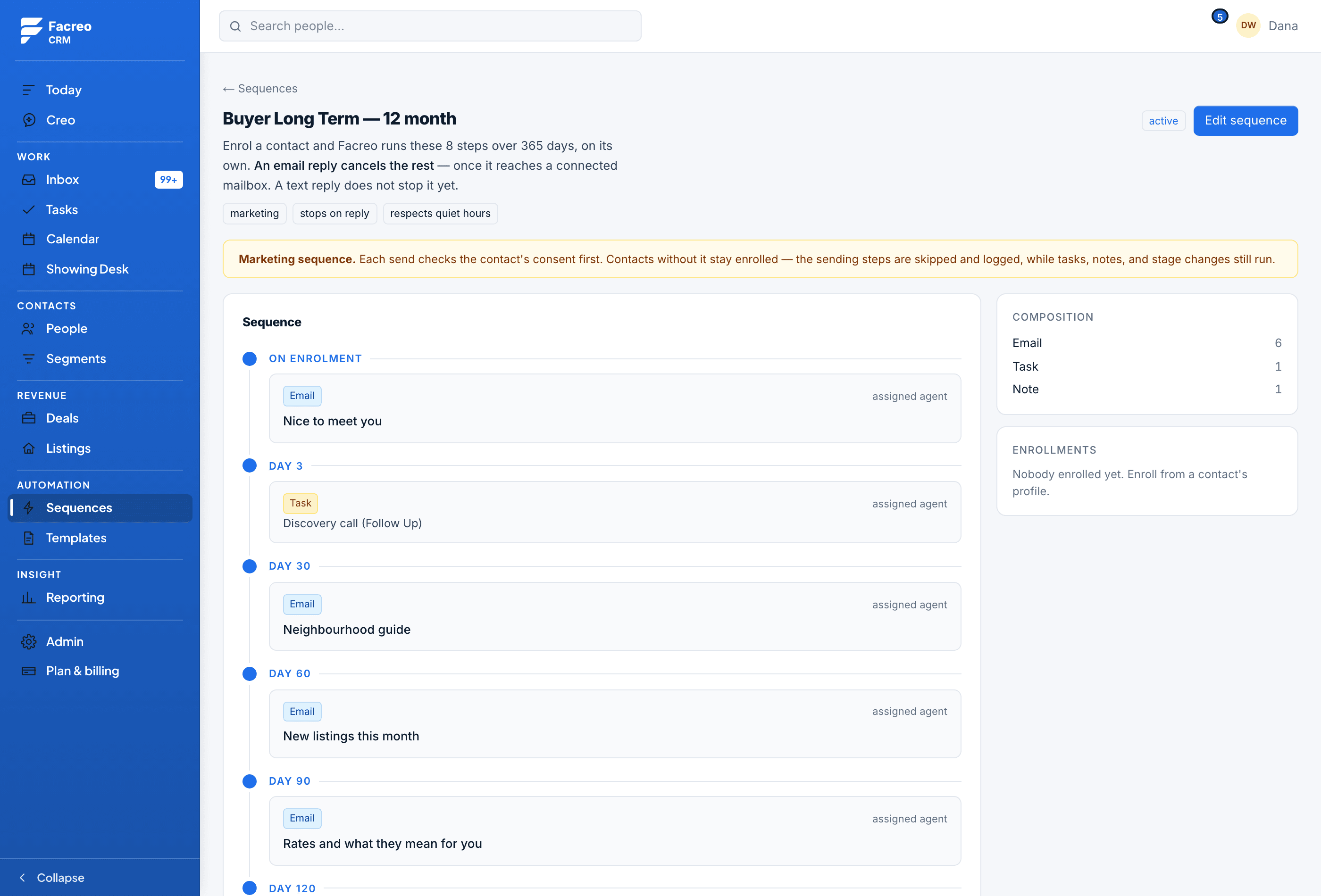Click the Sequences lightning bolt icon
This screenshot has height=896, width=1321.
pos(28,508)
